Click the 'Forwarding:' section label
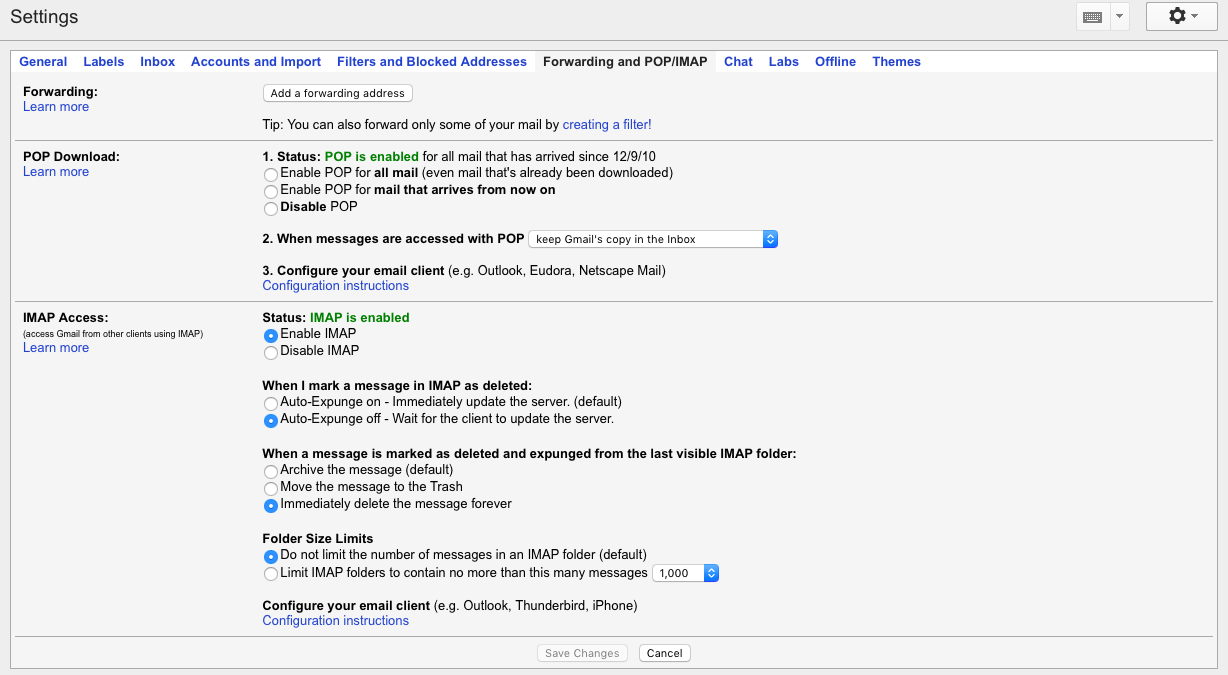This screenshot has height=675, width=1228. 60,92
